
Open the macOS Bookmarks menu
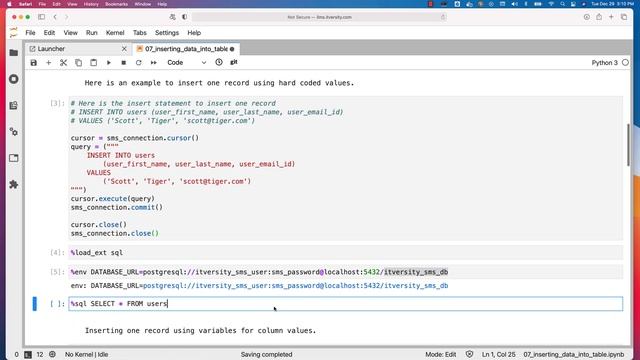pyautogui.click(x=116, y=4)
